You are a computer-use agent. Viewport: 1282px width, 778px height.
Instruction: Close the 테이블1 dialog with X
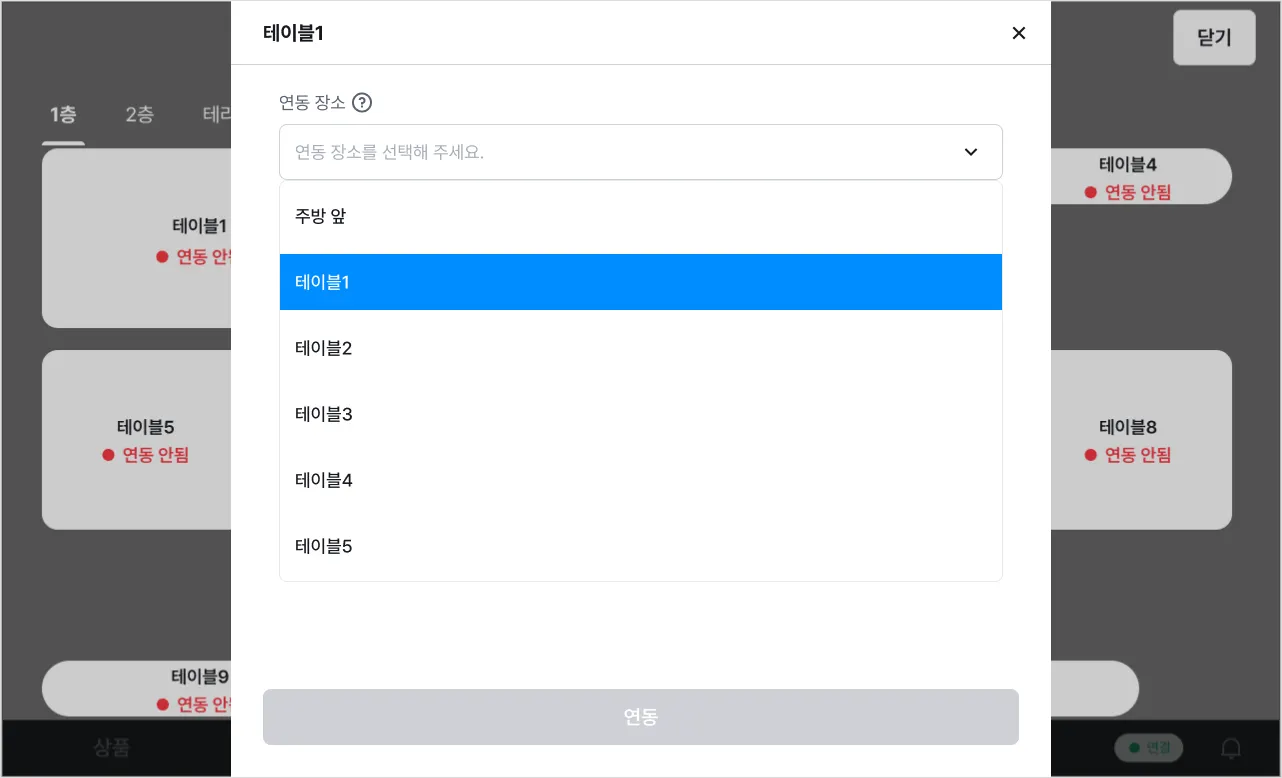point(1018,33)
